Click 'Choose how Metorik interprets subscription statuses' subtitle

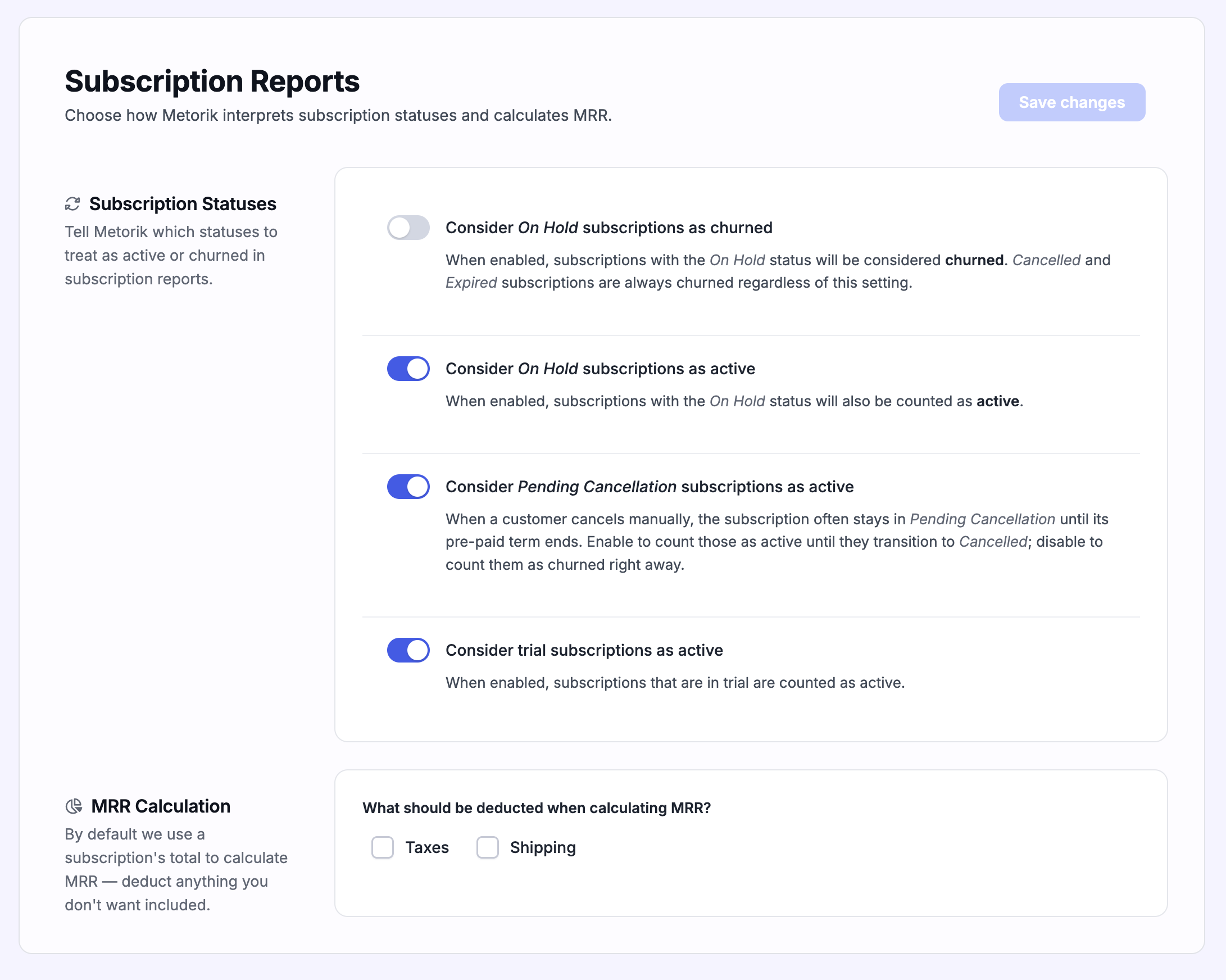[x=338, y=115]
